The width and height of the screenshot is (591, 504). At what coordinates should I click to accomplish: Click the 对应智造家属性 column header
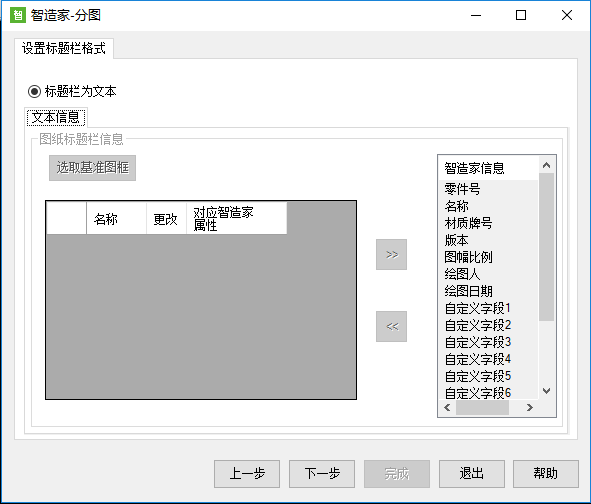236,218
